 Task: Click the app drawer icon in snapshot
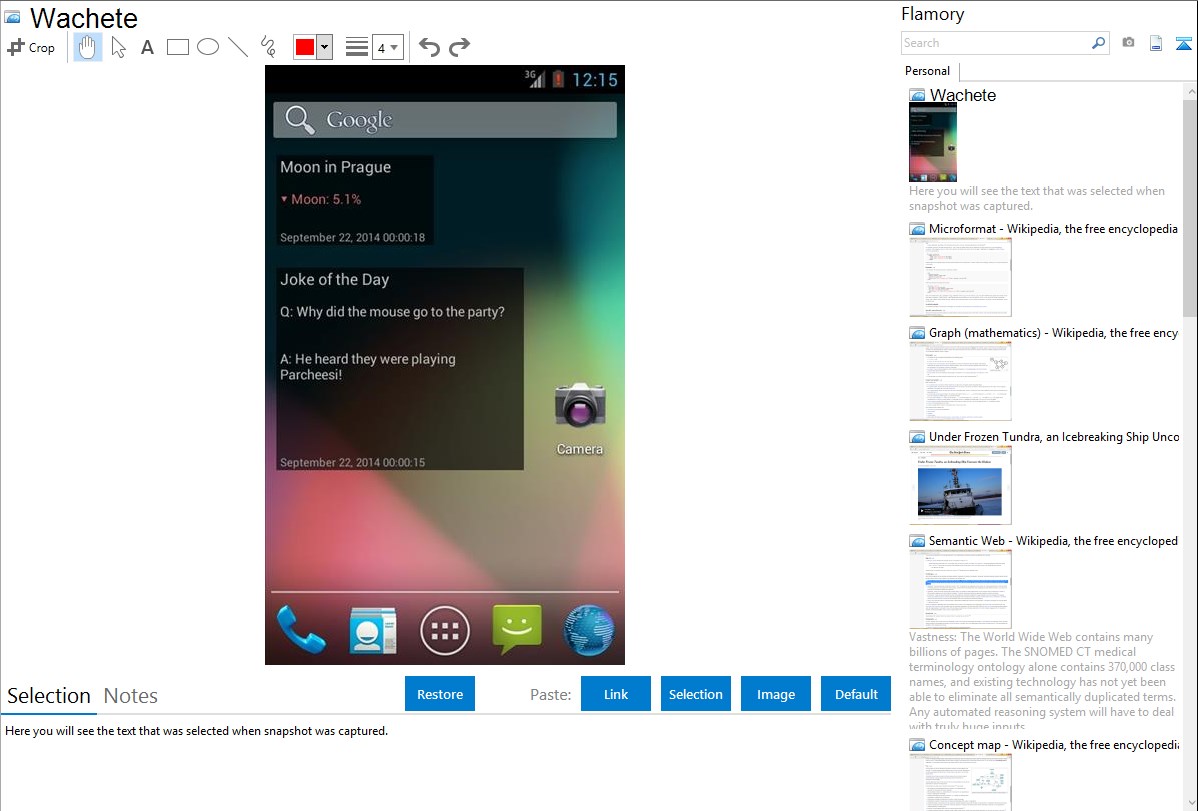(445, 630)
